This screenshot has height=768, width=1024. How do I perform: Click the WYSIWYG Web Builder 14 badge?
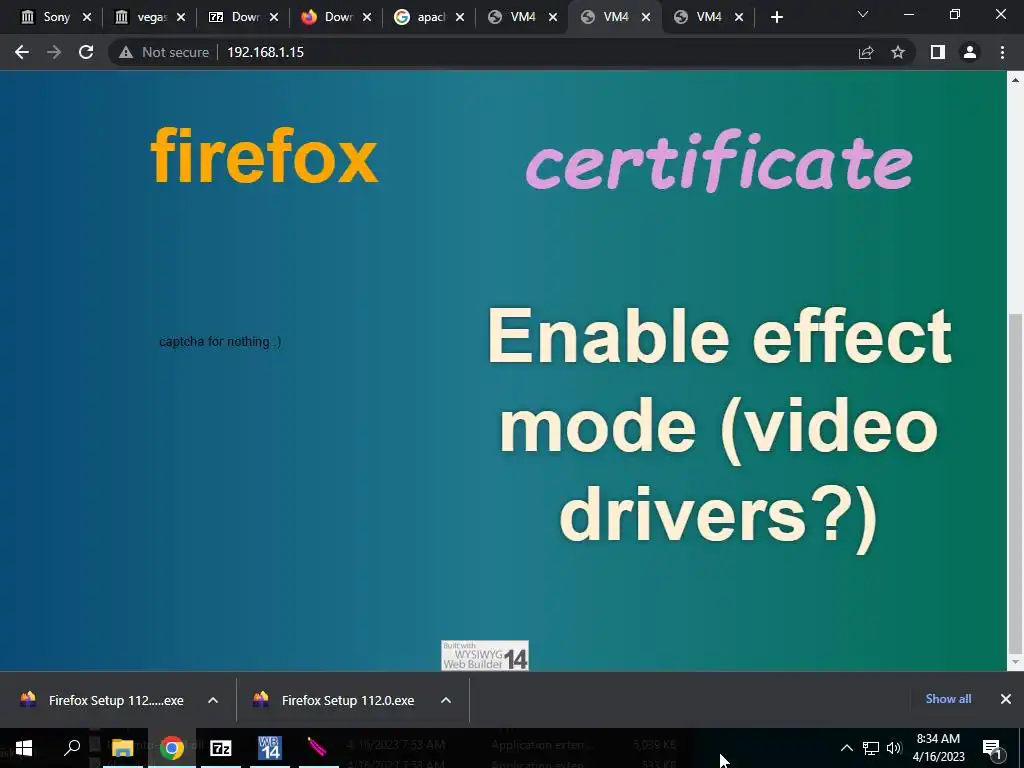[x=485, y=655]
